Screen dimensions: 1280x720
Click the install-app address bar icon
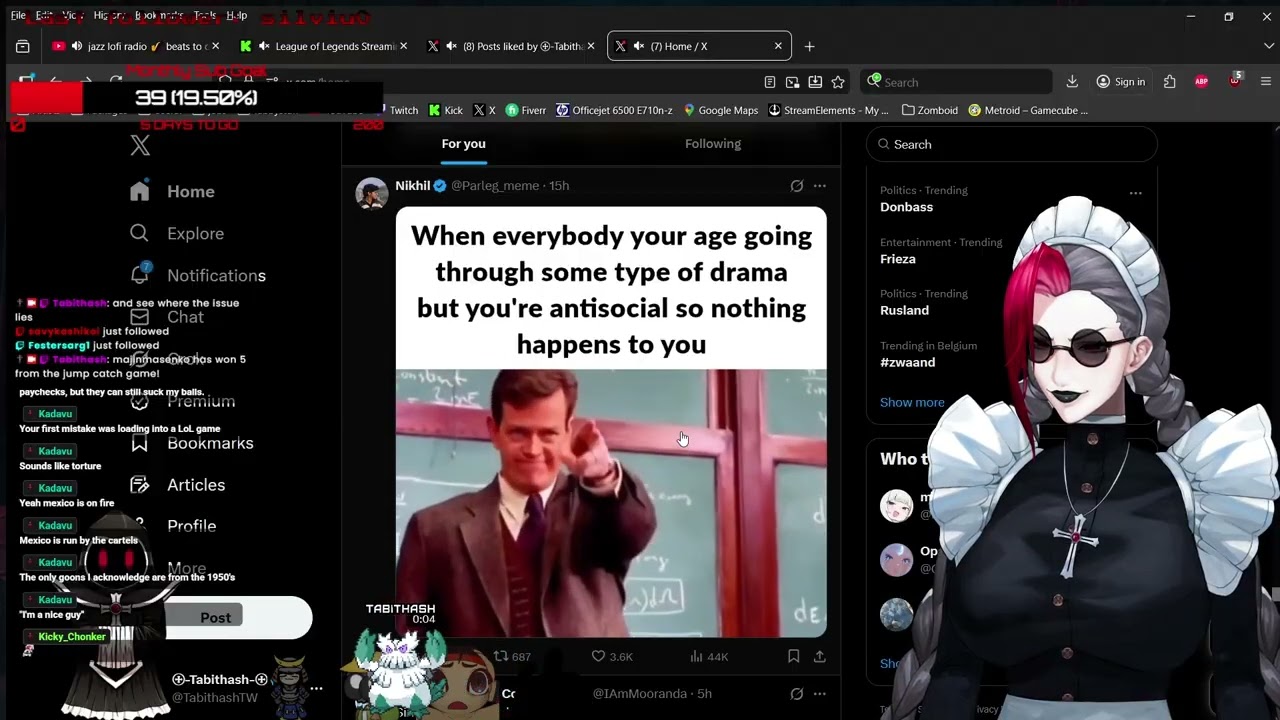pos(815,82)
